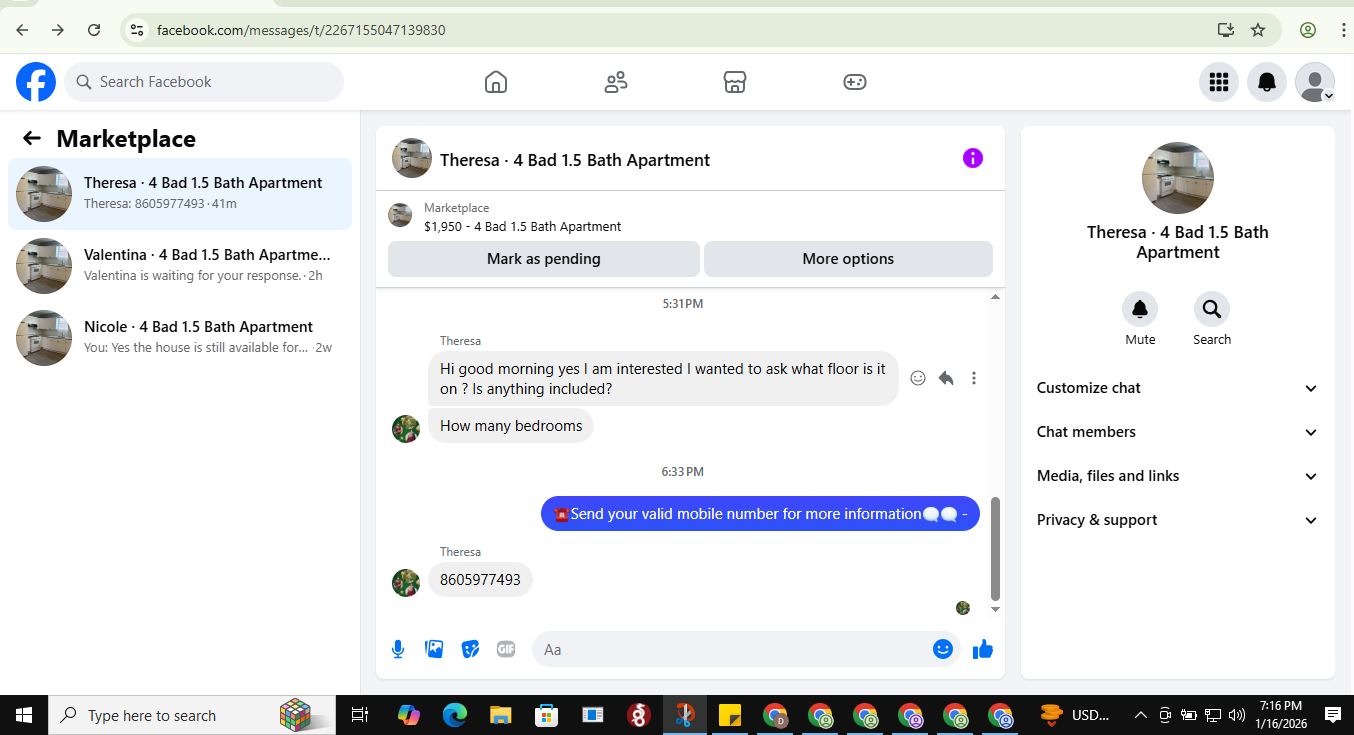Viewport: 1354px width, 735px height.
Task: Open the Valentina conversation
Action: coord(180,266)
